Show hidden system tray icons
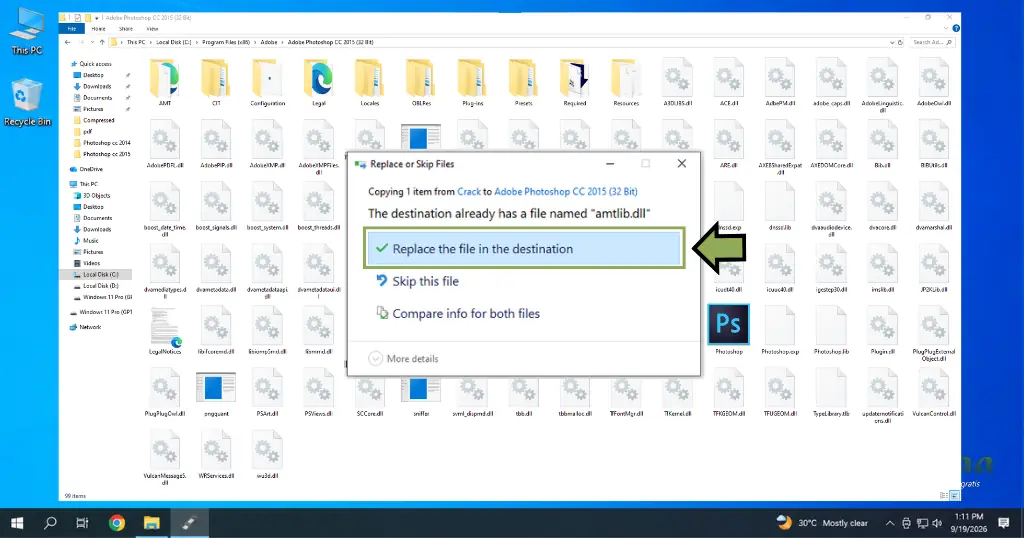The height and width of the screenshot is (538, 1024). (x=889, y=523)
